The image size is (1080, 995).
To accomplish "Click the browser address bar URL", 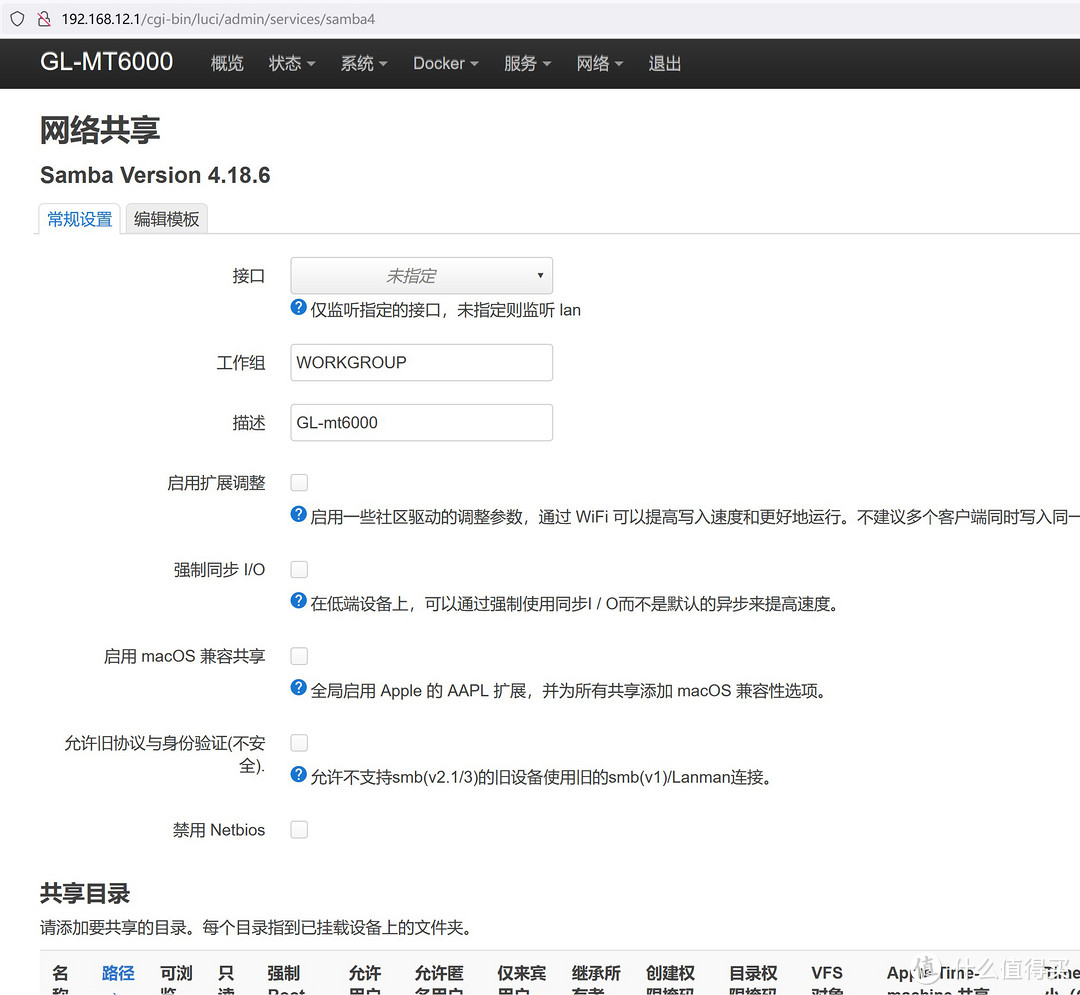I will pos(218,19).
